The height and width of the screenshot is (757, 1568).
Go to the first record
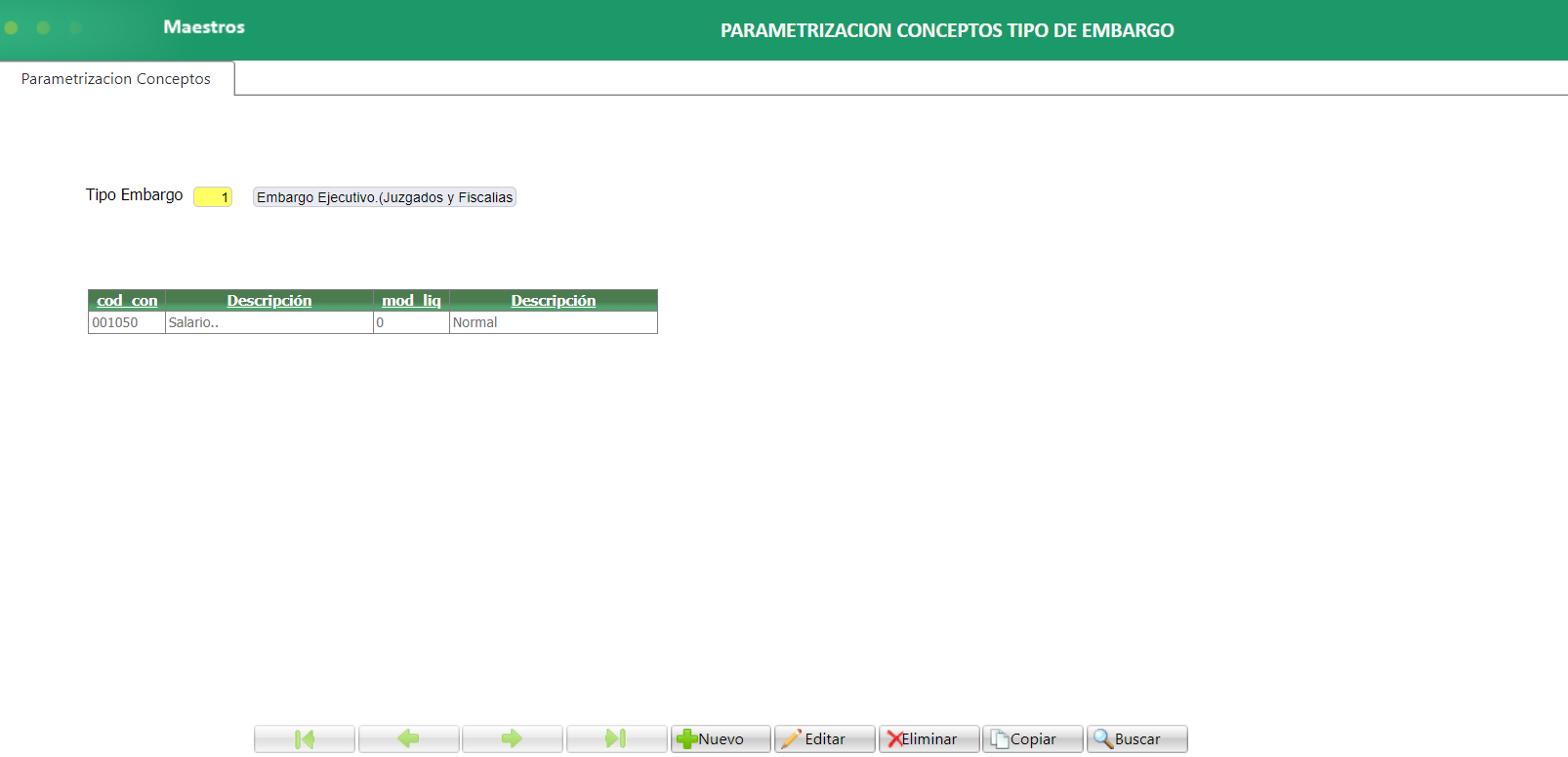[305, 738]
